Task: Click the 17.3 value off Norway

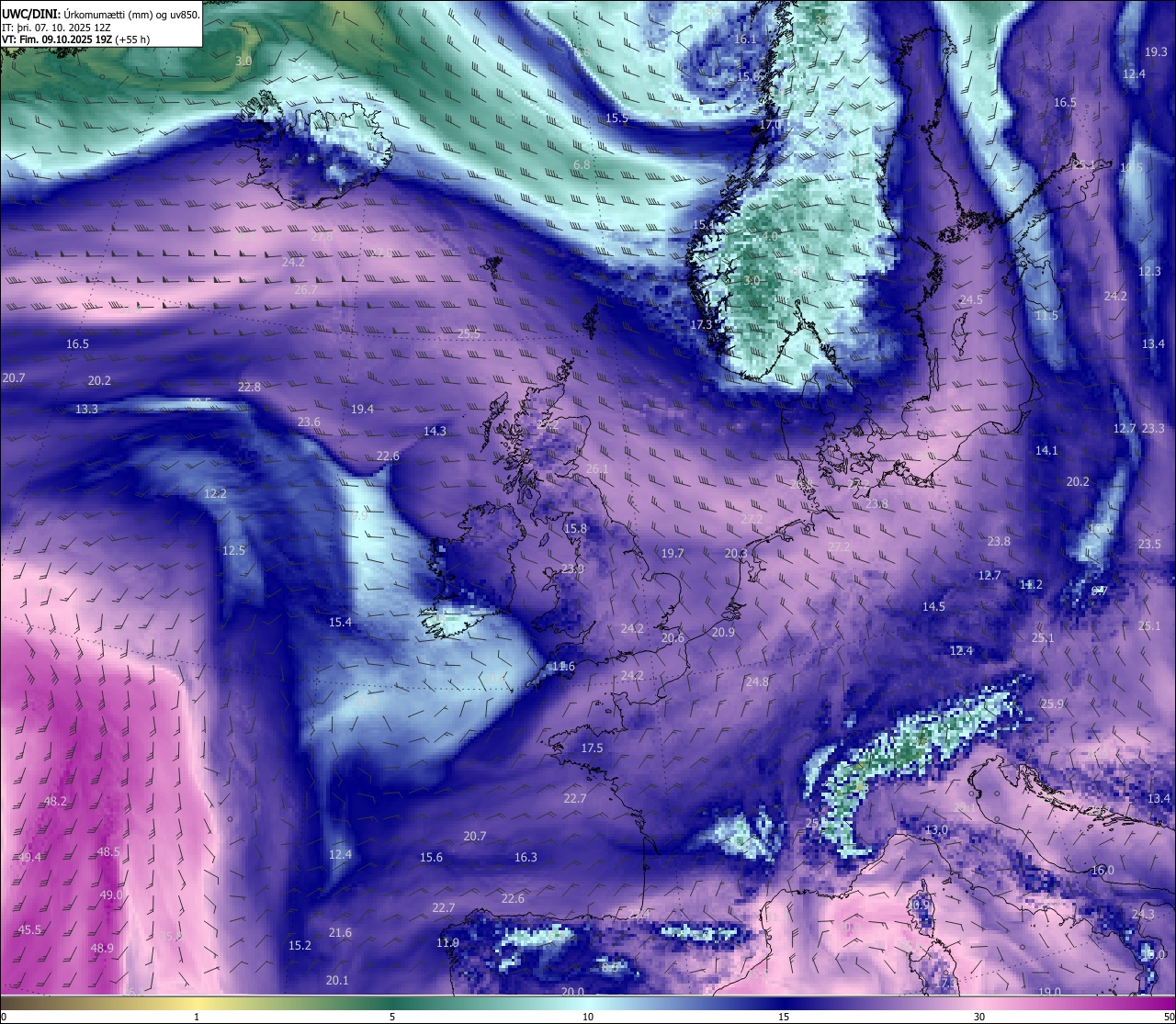Action: (701, 324)
